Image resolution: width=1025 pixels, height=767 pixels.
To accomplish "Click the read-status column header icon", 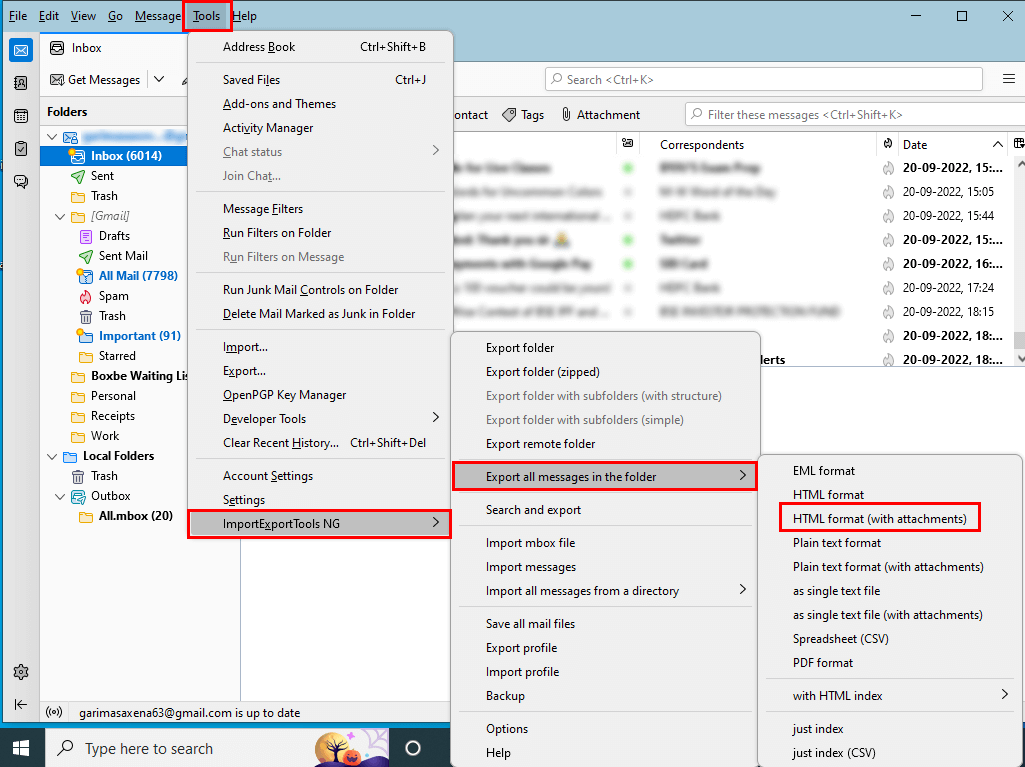I will (628, 144).
